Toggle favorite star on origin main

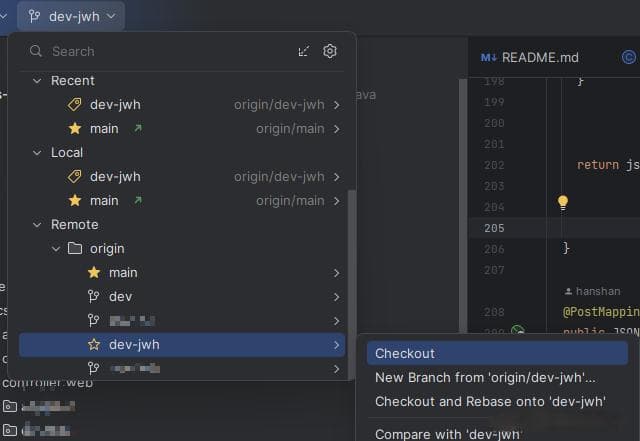click(94, 272)
